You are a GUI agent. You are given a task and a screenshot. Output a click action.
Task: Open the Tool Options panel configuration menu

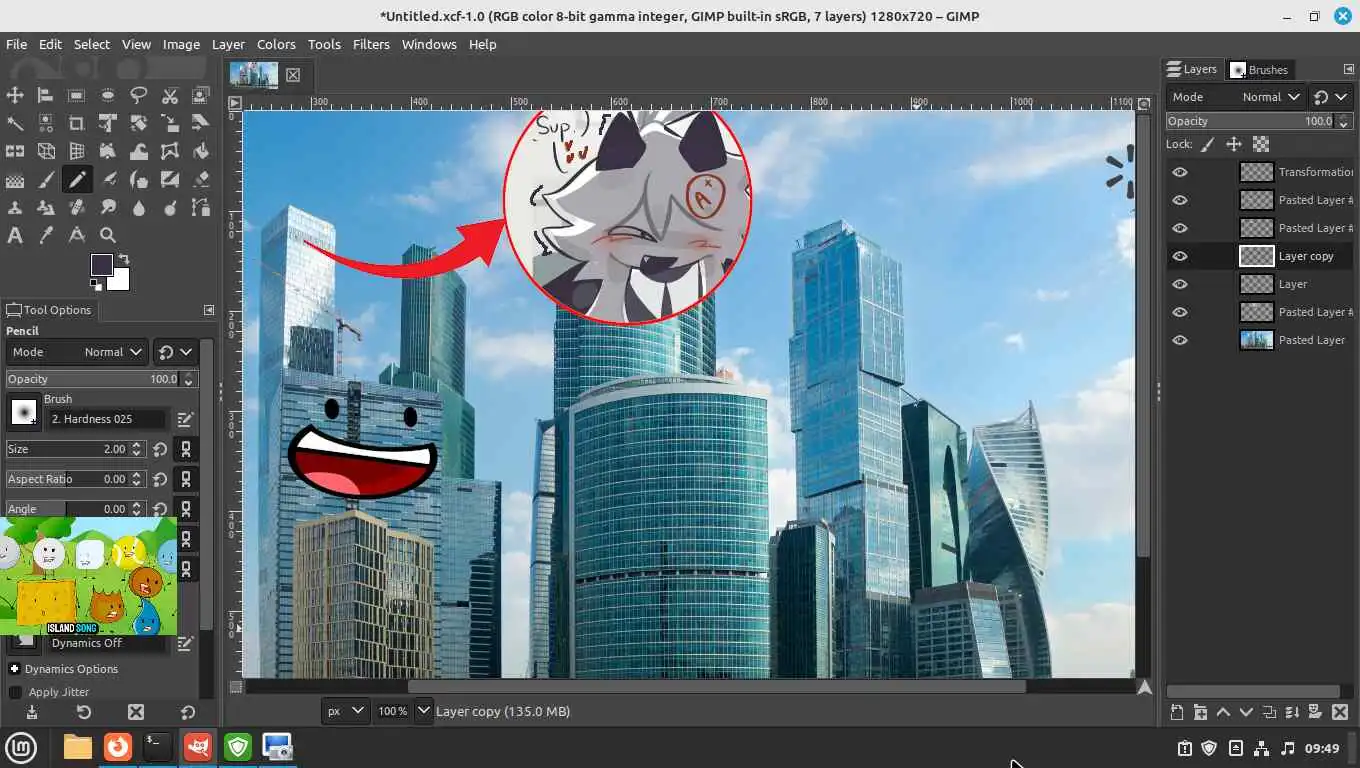(209, 310)
